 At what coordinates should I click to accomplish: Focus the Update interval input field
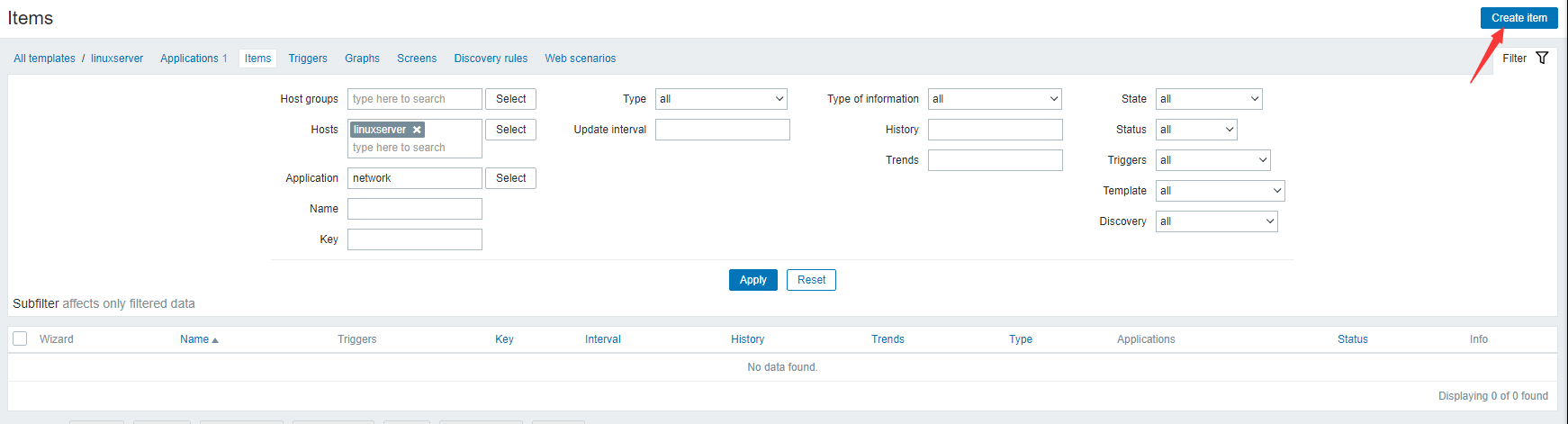point(722,130)
